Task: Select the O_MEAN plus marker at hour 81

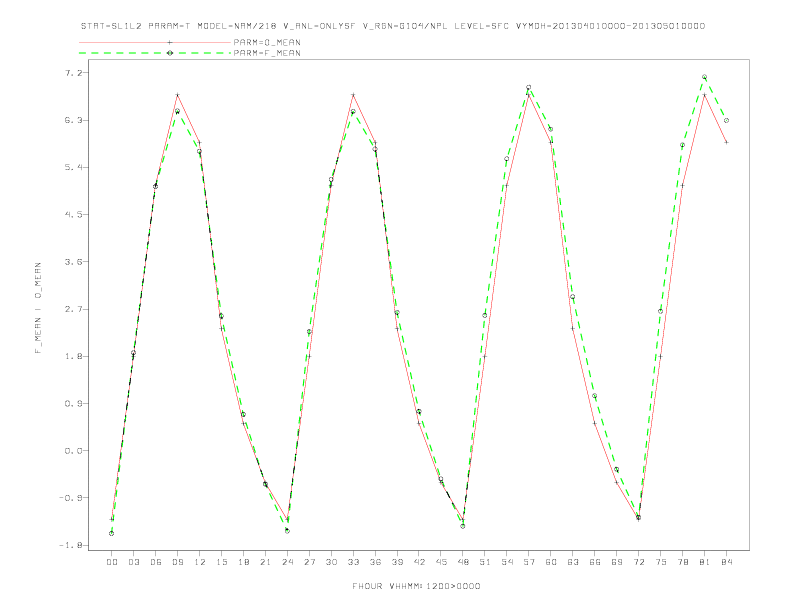Action: click(x=704, y=95)
